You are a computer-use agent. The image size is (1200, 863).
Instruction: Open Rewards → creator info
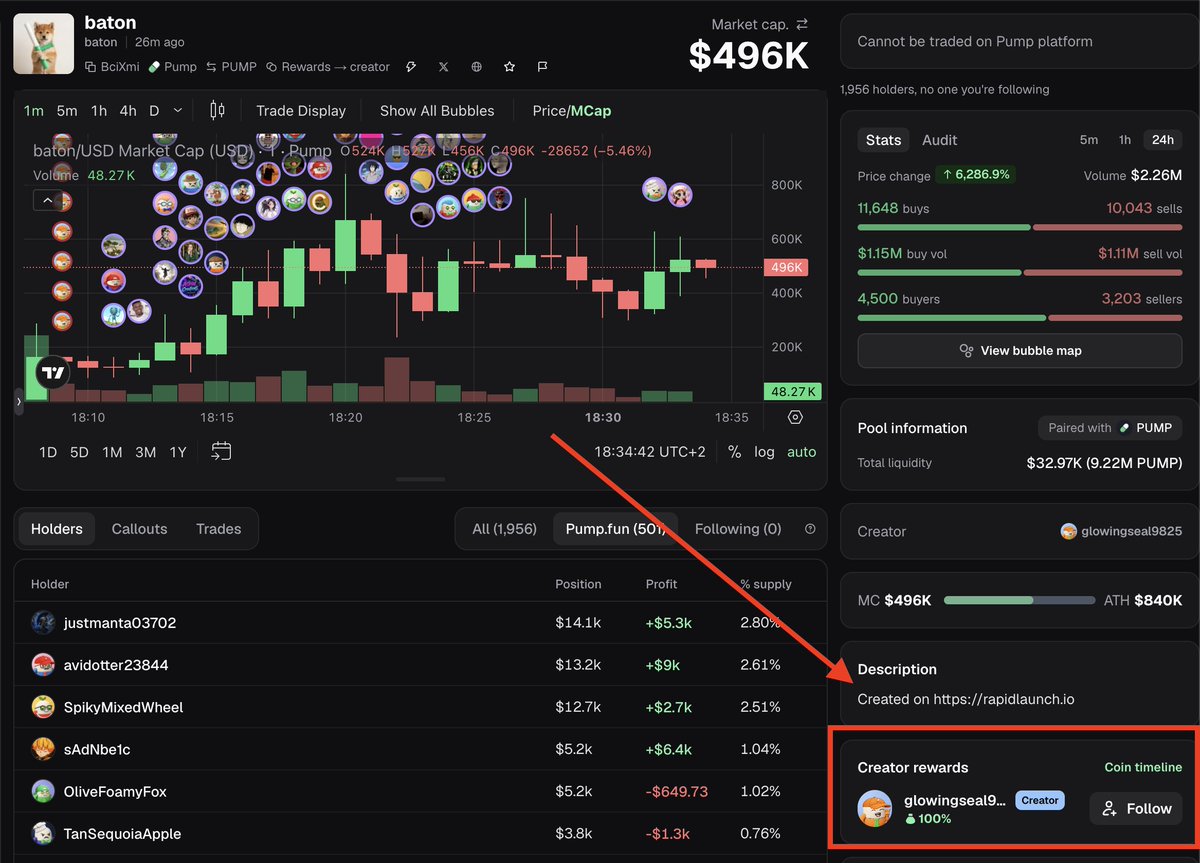(x=327, y=67)
